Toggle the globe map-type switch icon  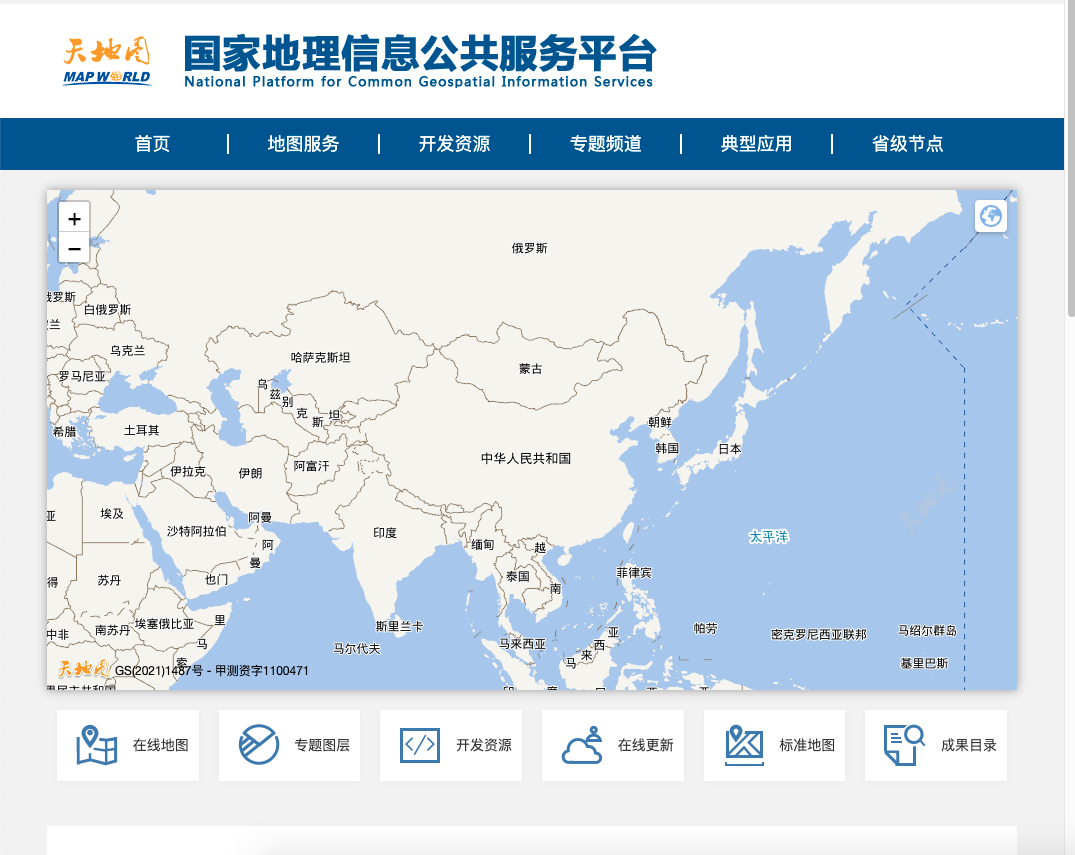click(991, 216)
